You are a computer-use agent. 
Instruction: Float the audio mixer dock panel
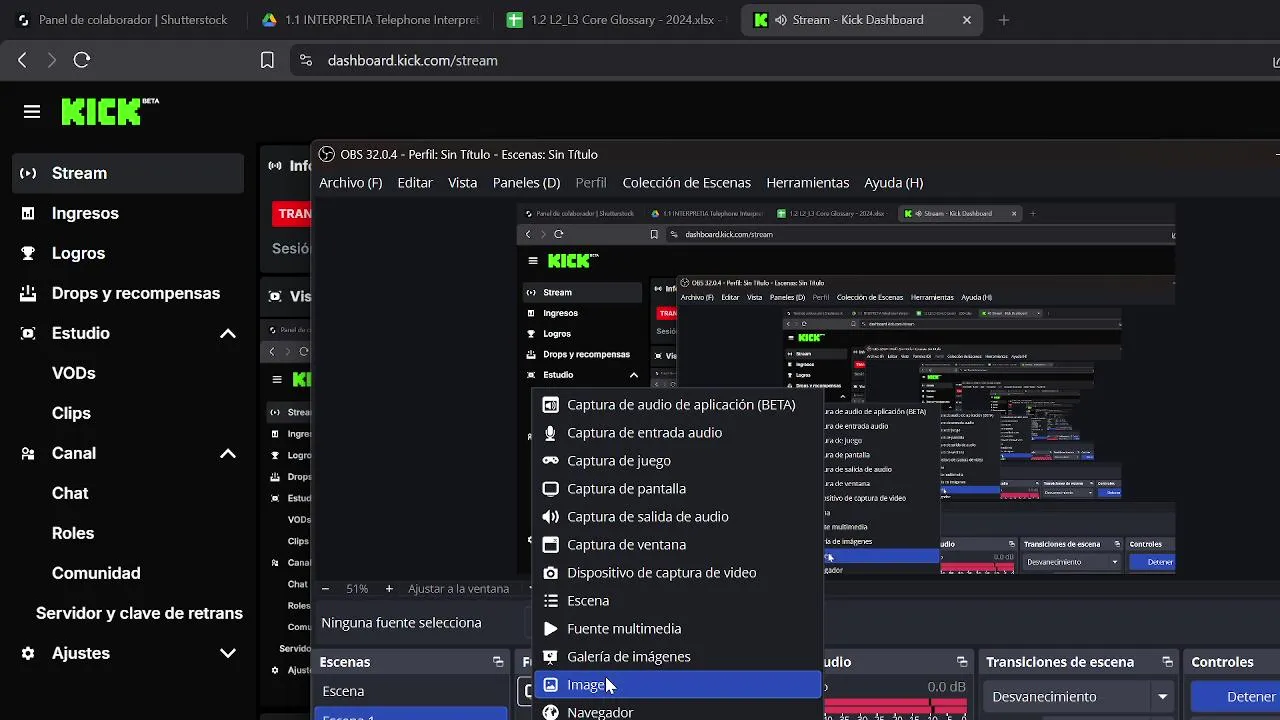click(962, 662)
